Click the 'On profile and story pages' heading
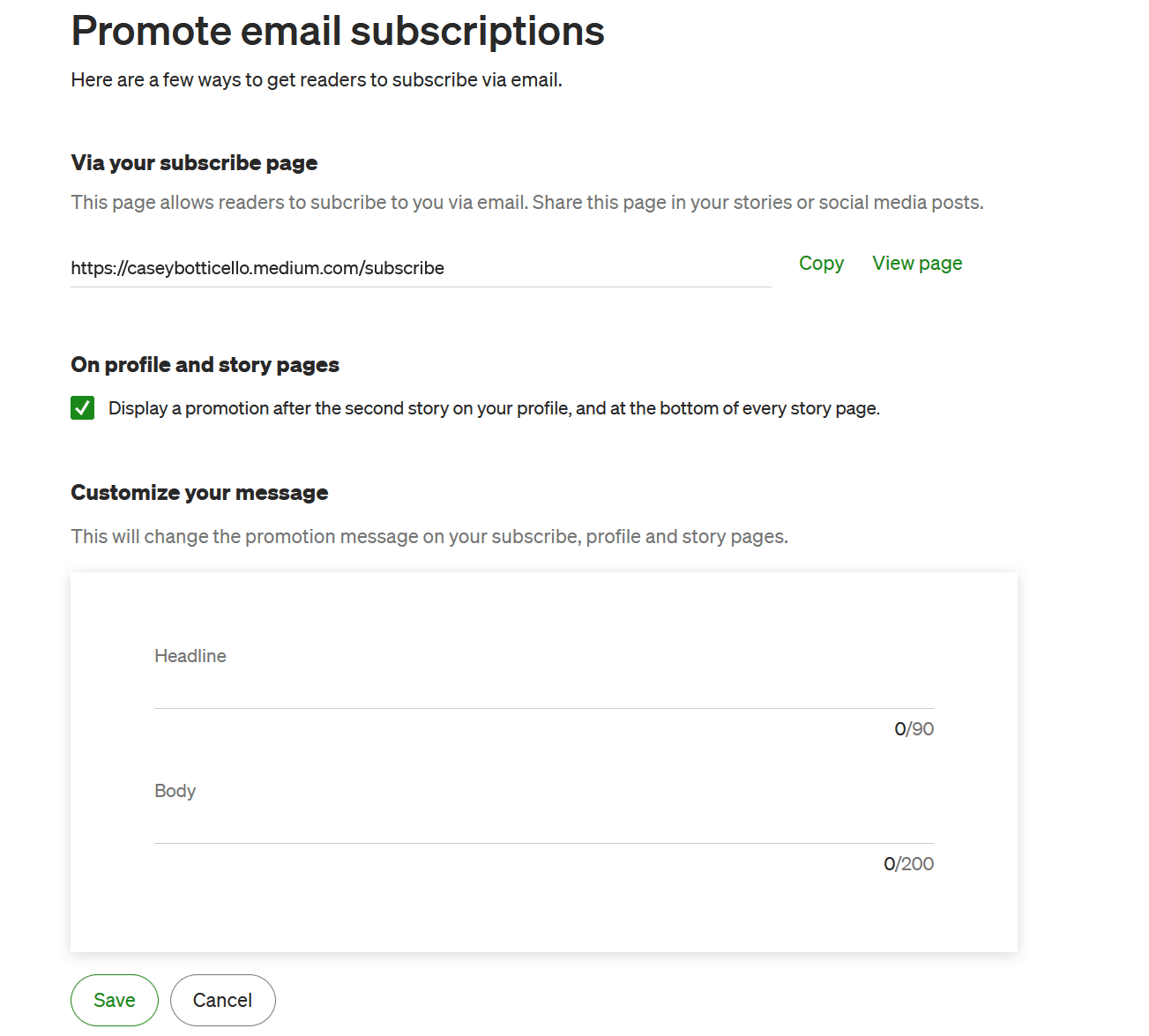 (x=205, y=365)
